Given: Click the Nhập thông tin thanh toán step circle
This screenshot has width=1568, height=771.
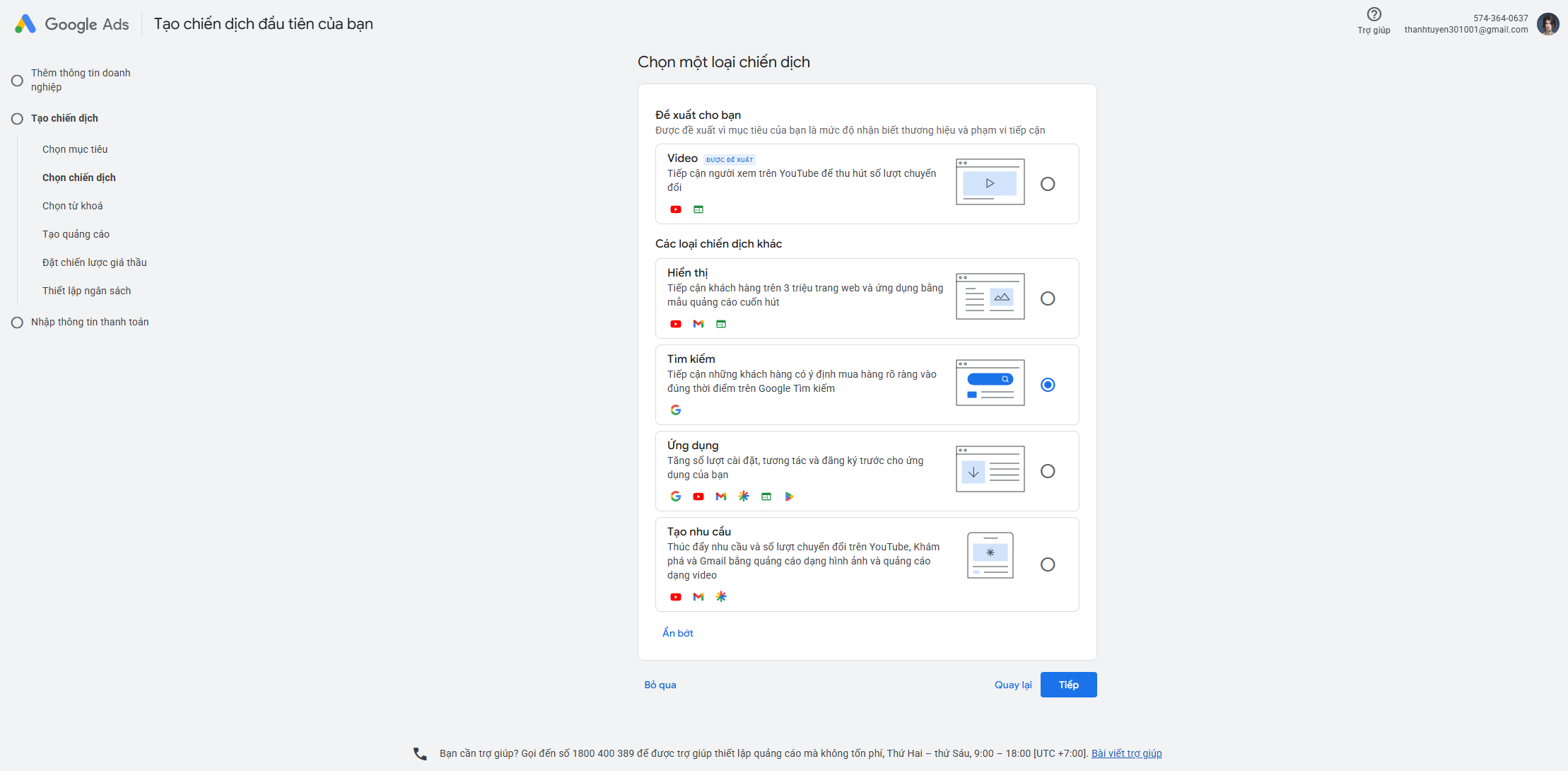Looking at the screenshot, I should click(x=17, y=323).
